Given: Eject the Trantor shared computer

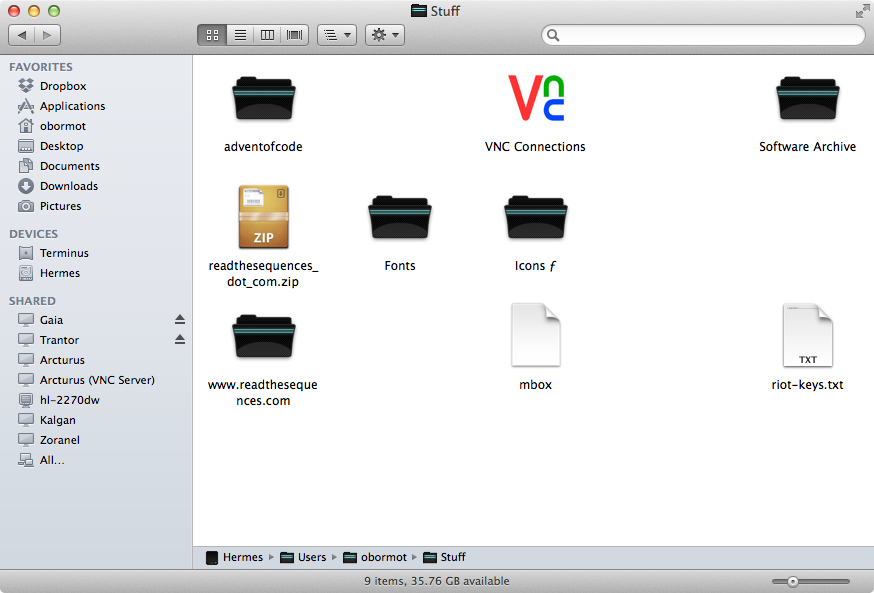Looking at the screenshot, I should [x=179, y=339].
